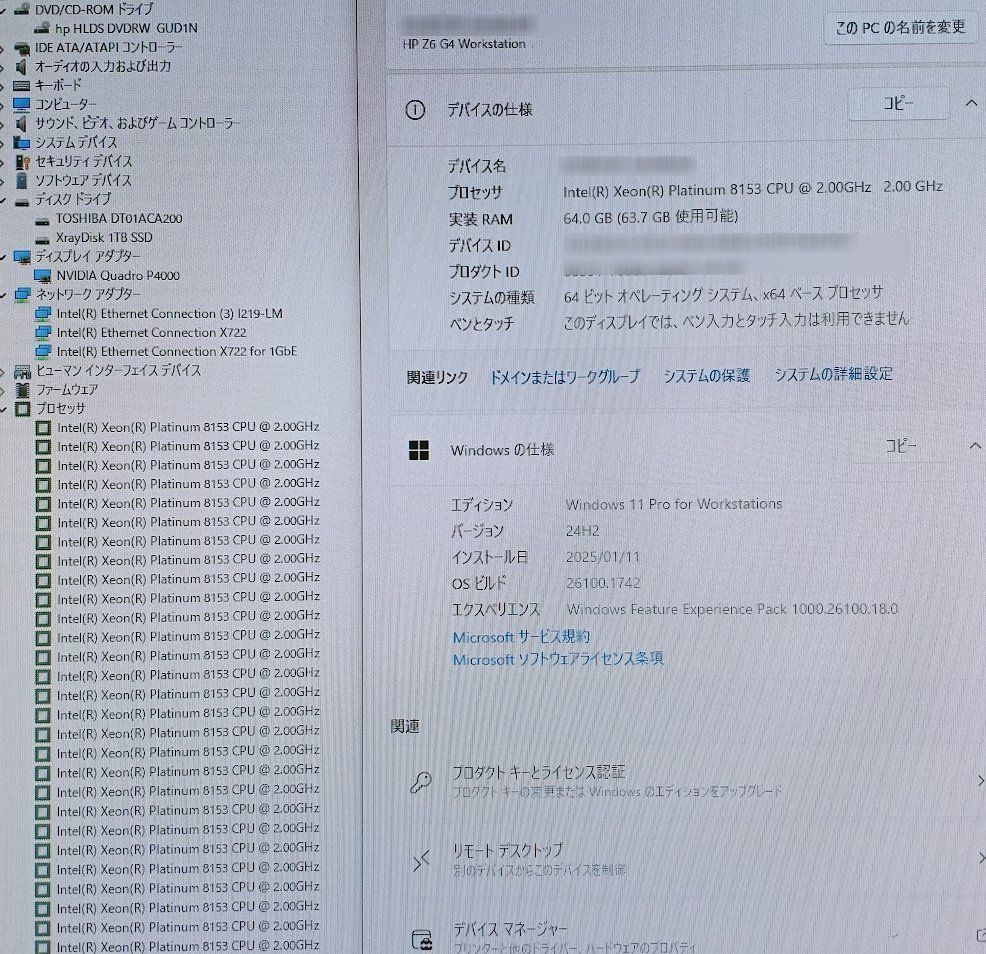This screenshot has width=986, height=954.
Task: Click the remote desktop arrows icon
Action: (421, 860)
